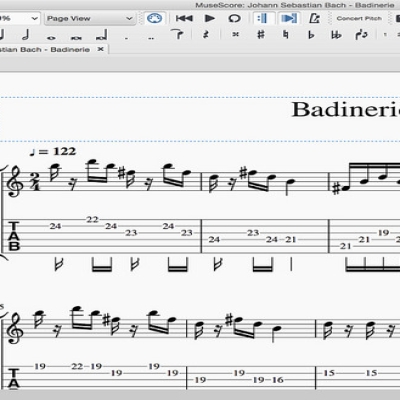Select the rest input icon
Viewport: 400px width, 400px height.
(206, 35)
